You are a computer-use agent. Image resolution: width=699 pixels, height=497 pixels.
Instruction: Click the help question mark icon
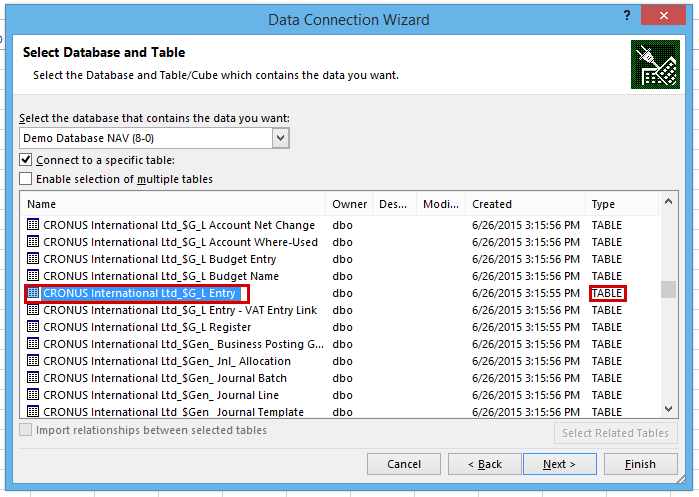[x=627, y=16]
